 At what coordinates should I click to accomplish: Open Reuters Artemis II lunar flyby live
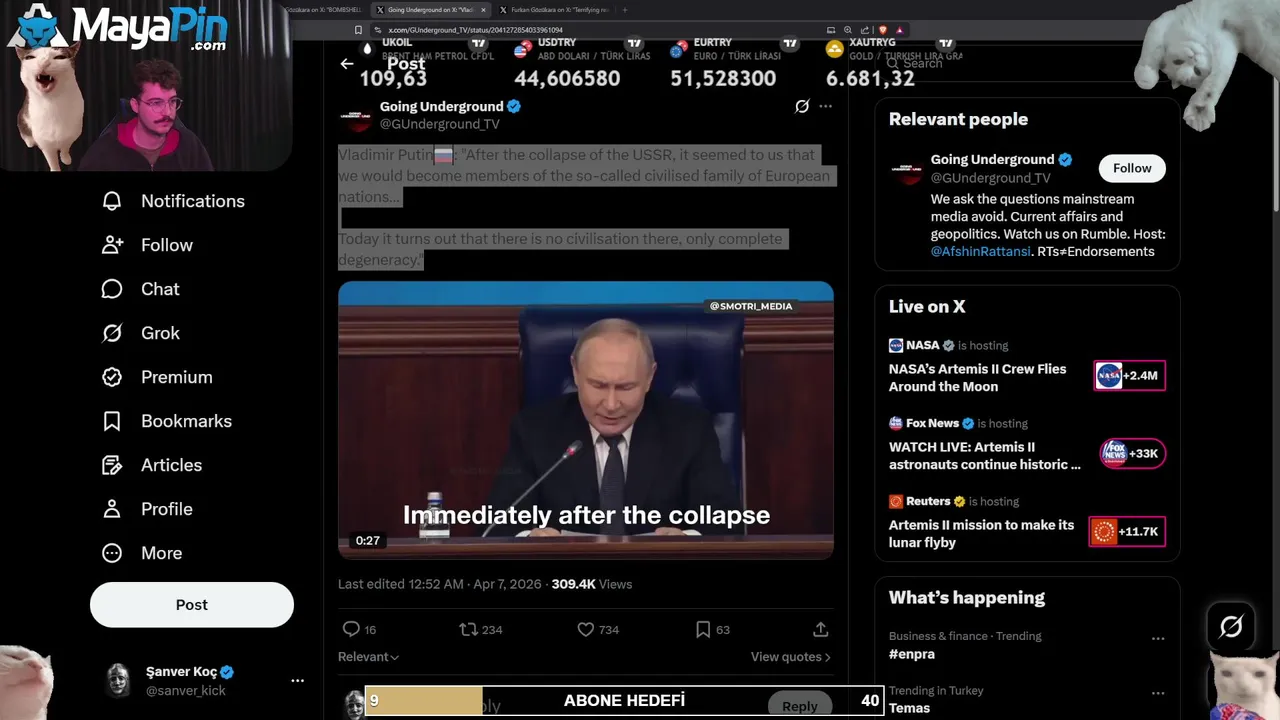[x=981, y=533]
